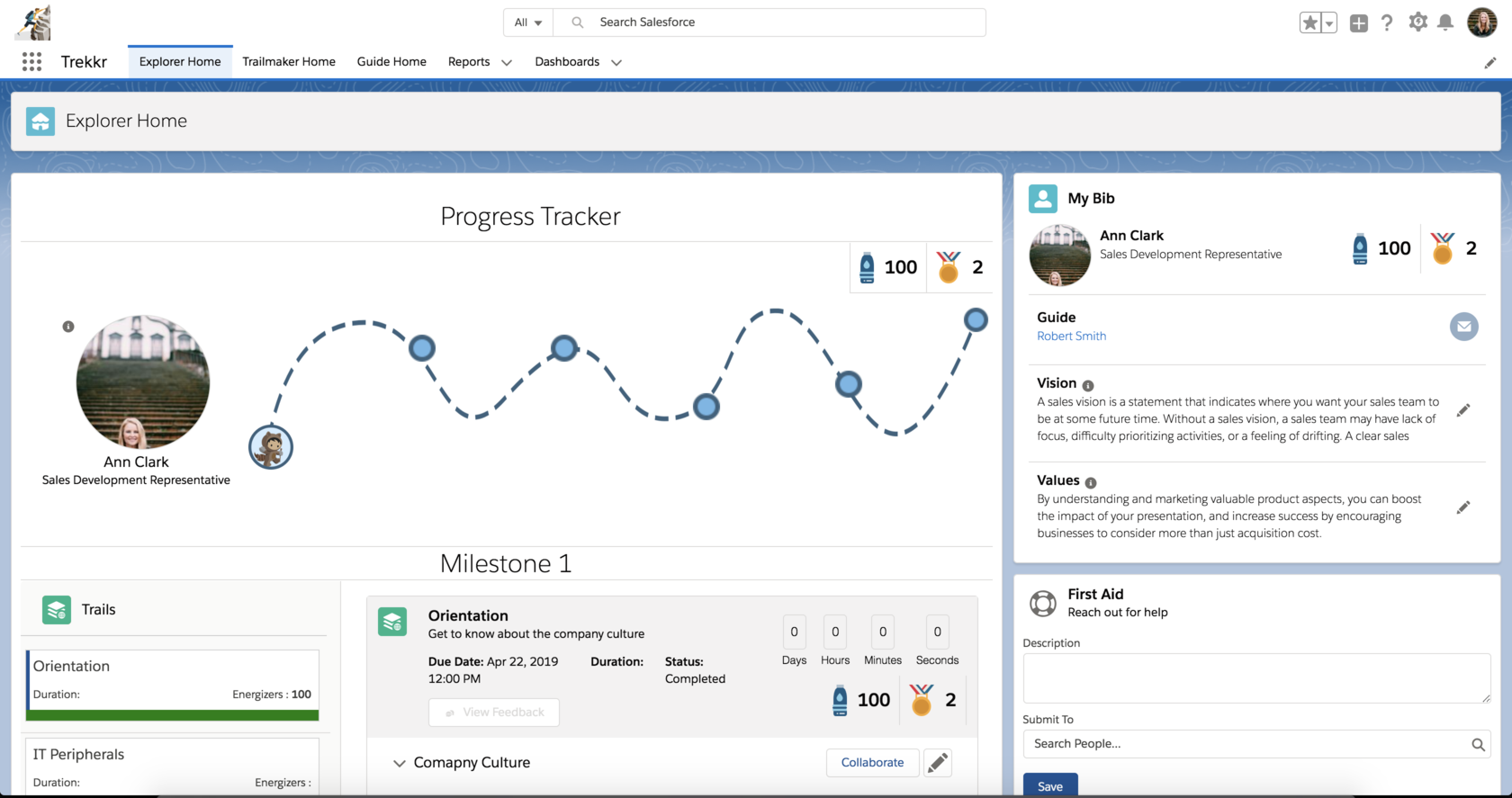
Task: Email the guide with the envelope icon
Action: 1464,327
